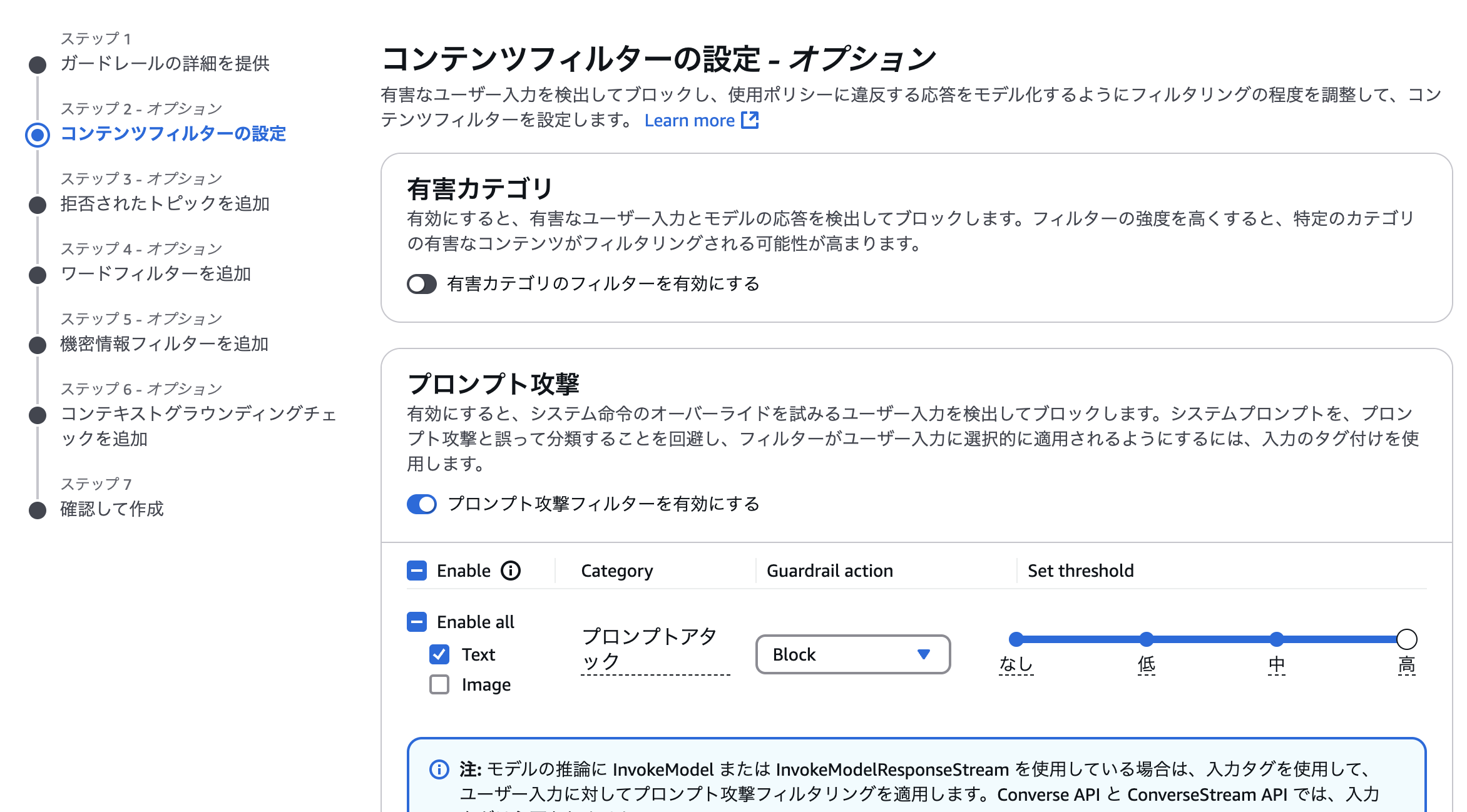Click the info icon beside the Enable column header
Viewport: 1467px width, 812px height.
click(x=511, y=570)
